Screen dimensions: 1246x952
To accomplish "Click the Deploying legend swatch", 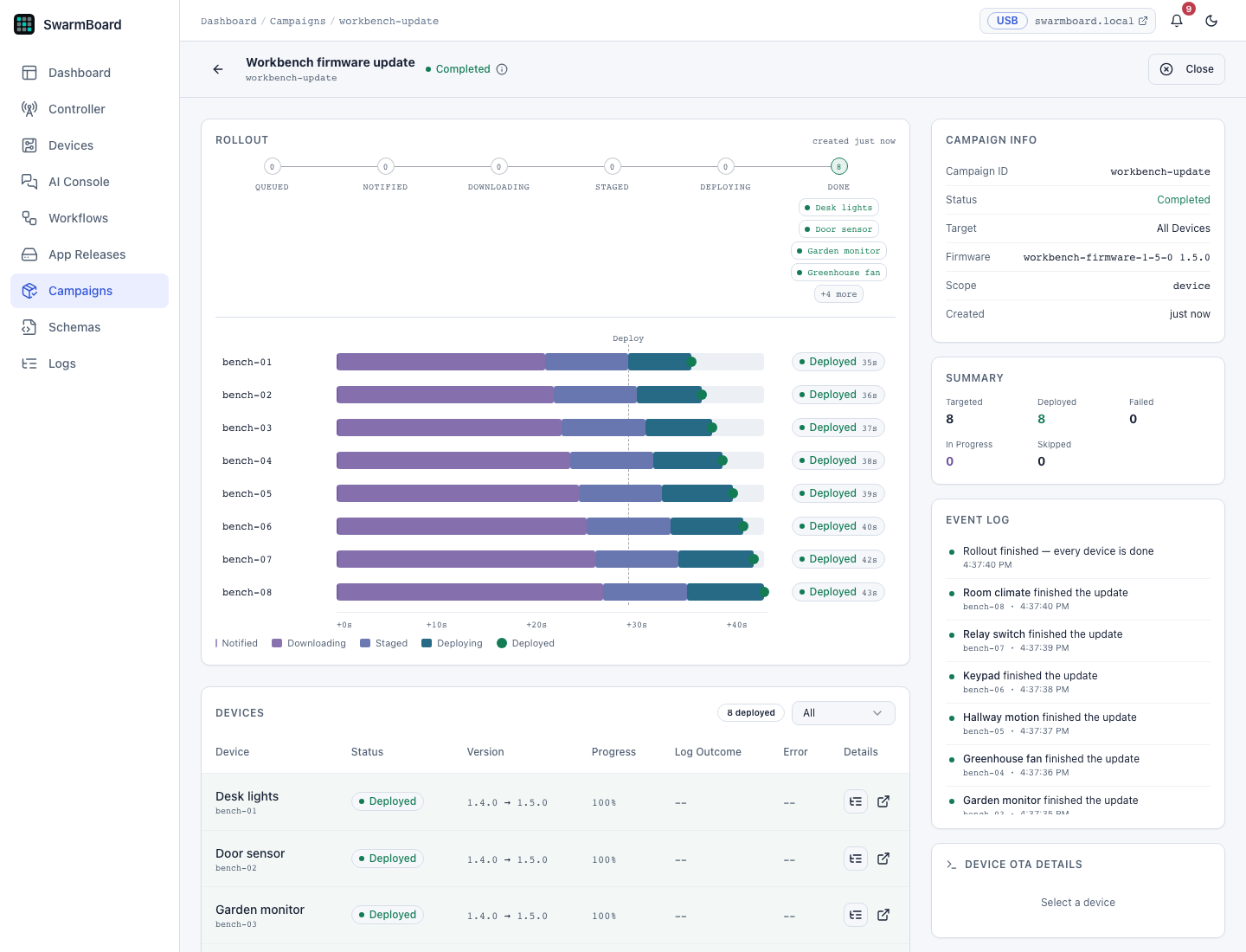I will pyautogui.click(x=427, y=643).
